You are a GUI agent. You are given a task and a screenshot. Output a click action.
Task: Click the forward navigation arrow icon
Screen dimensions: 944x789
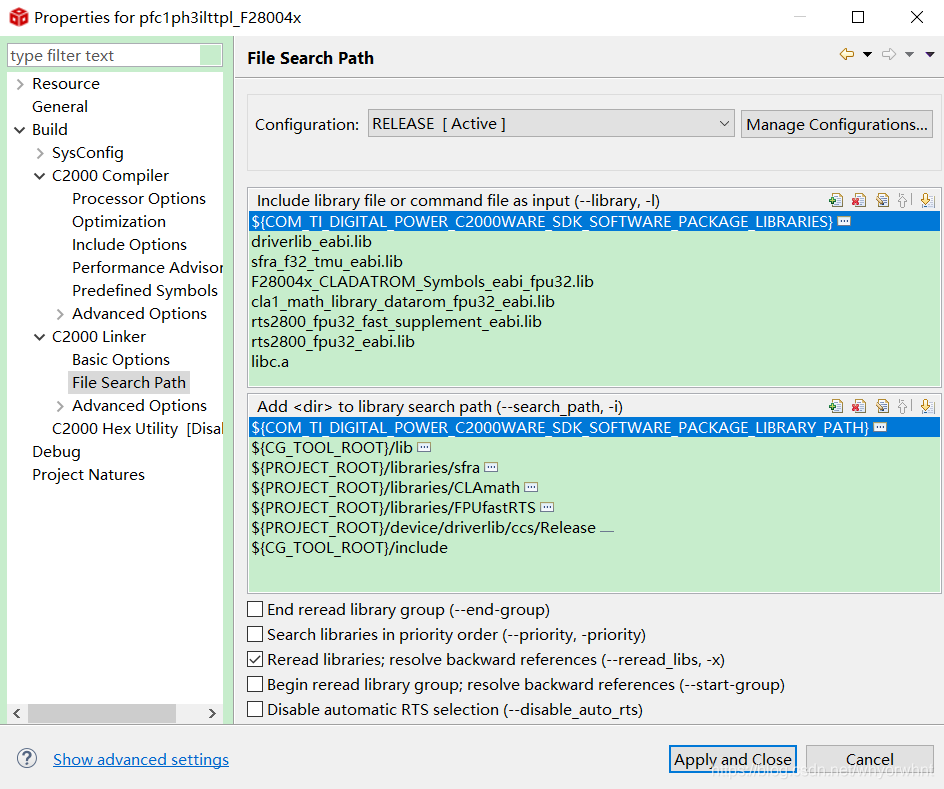889,54
